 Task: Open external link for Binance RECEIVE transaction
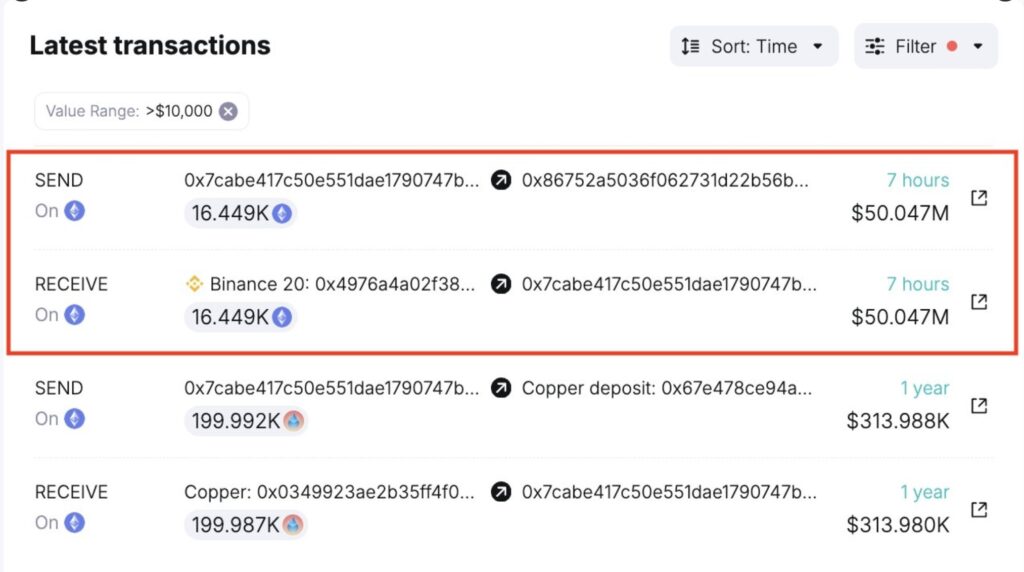coord(978,302)
